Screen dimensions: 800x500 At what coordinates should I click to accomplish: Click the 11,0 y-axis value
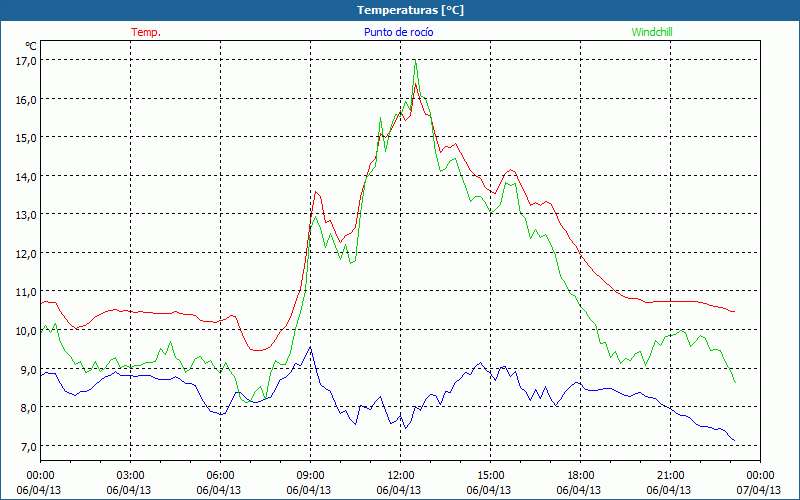coord(26,292)
